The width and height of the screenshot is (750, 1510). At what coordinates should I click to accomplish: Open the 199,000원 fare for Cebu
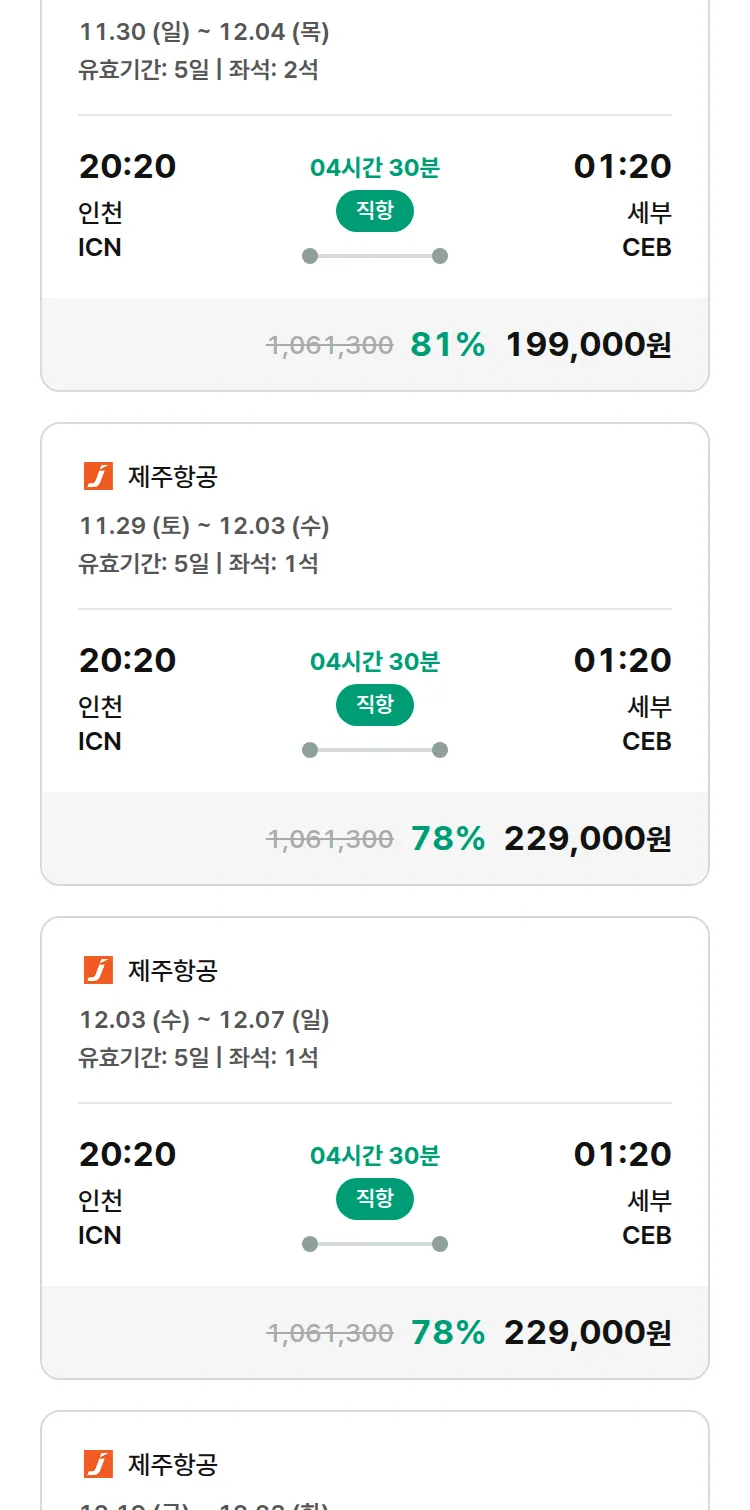pyautogui.click(x=588, y=345)
